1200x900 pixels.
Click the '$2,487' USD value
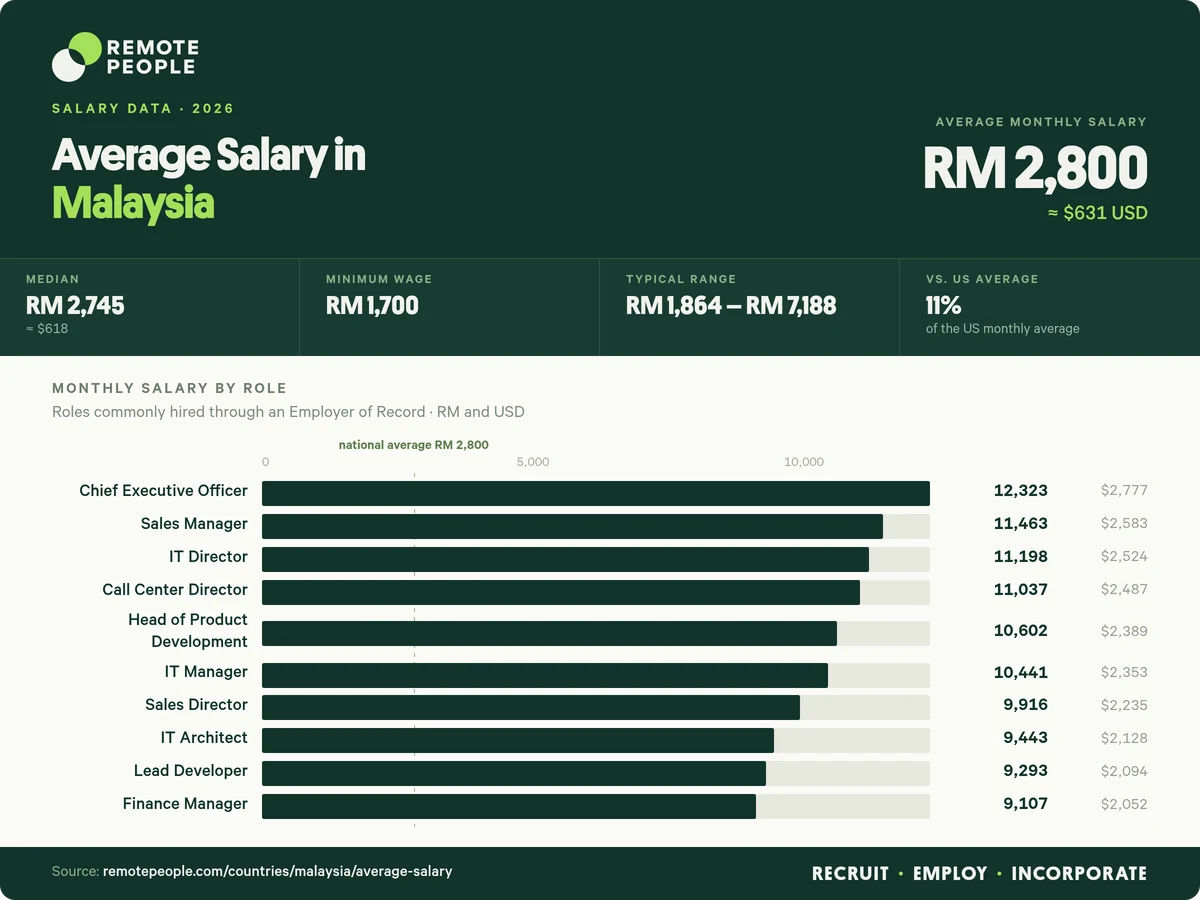1124,590
